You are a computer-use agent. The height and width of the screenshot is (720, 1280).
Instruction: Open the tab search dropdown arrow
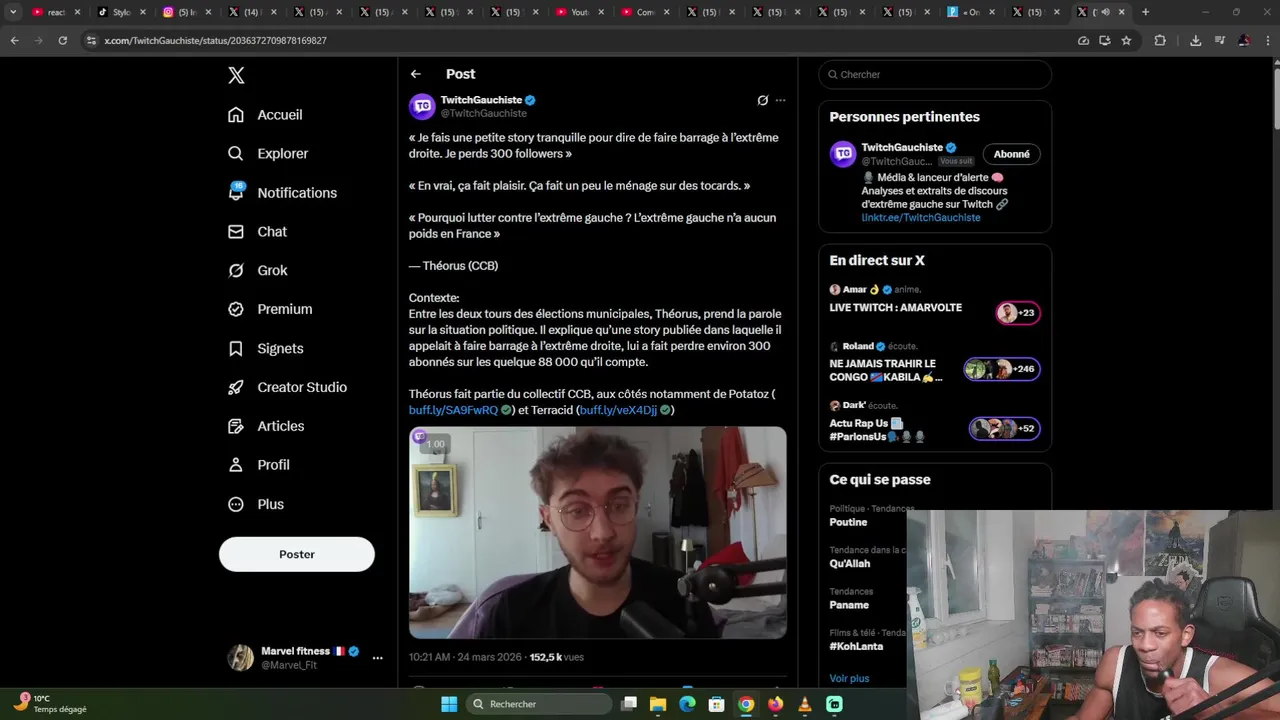(13, 12)
